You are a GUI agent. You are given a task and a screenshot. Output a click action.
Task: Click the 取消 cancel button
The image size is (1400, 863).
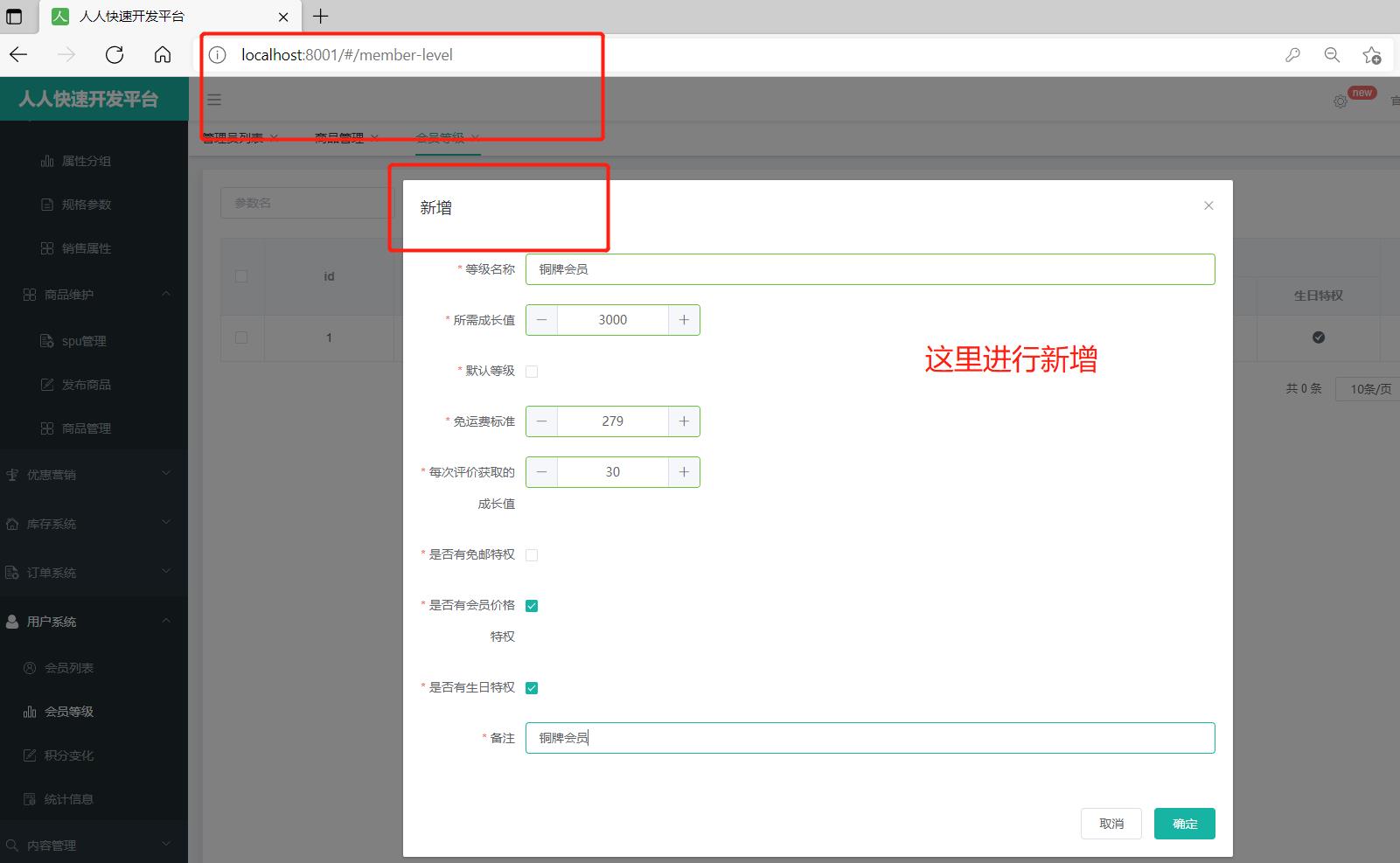pos(1111,824)
